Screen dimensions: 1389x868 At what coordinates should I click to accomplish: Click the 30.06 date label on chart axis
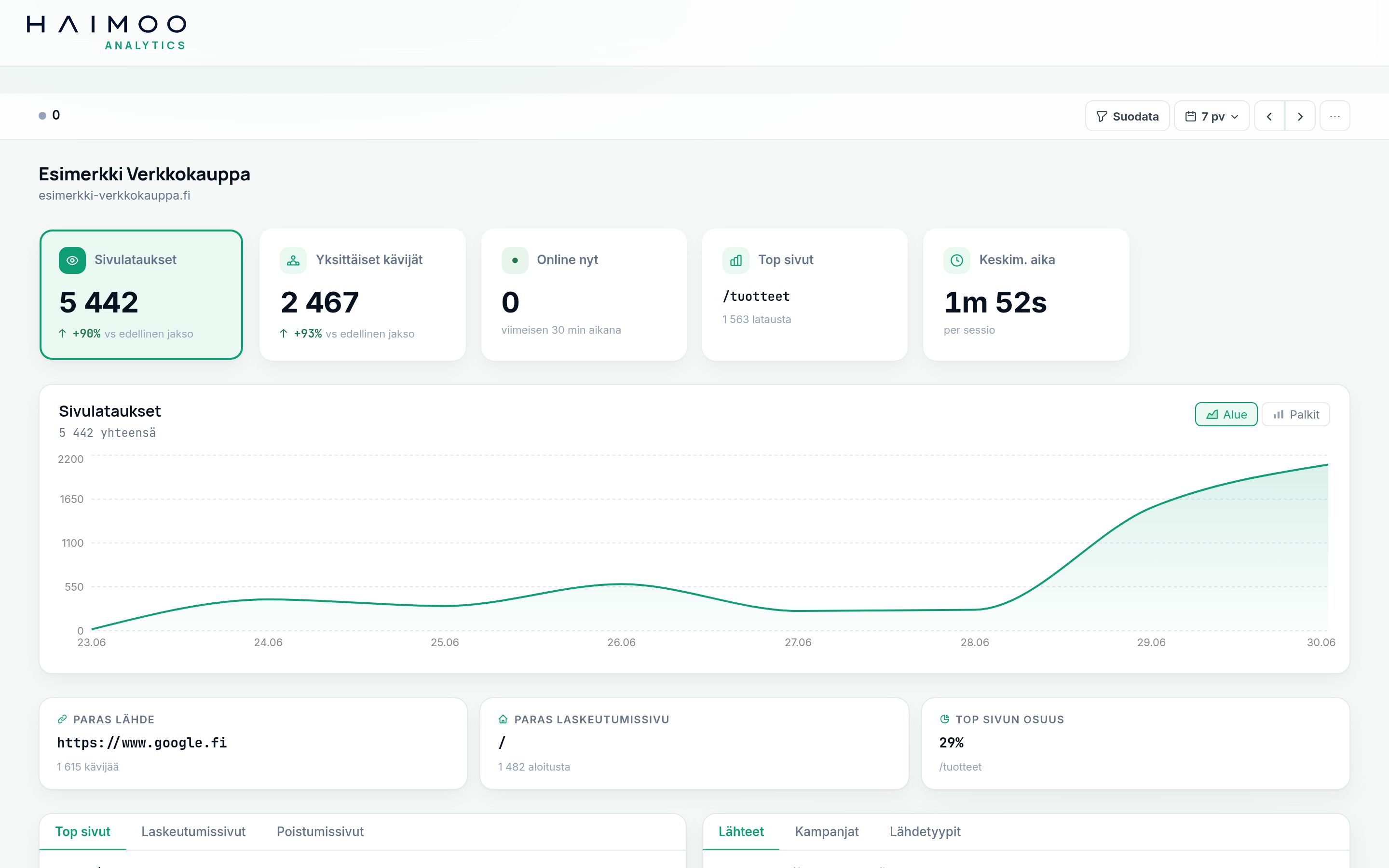1321,642
